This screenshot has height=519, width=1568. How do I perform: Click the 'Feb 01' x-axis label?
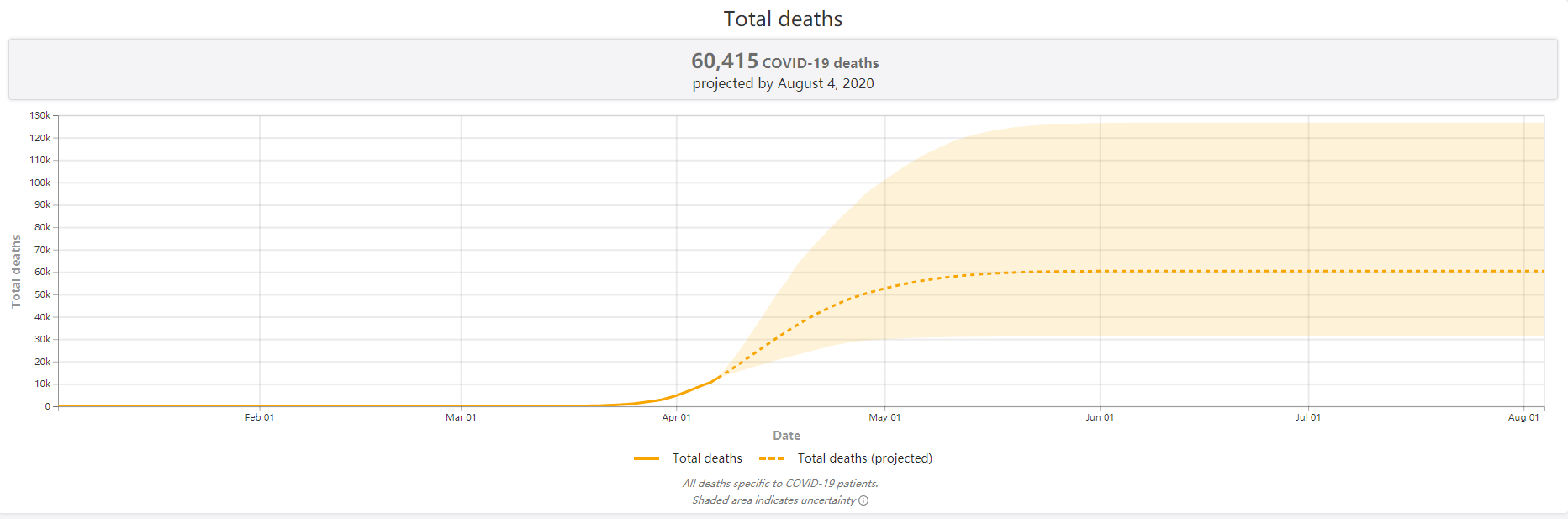pos(259,417)
